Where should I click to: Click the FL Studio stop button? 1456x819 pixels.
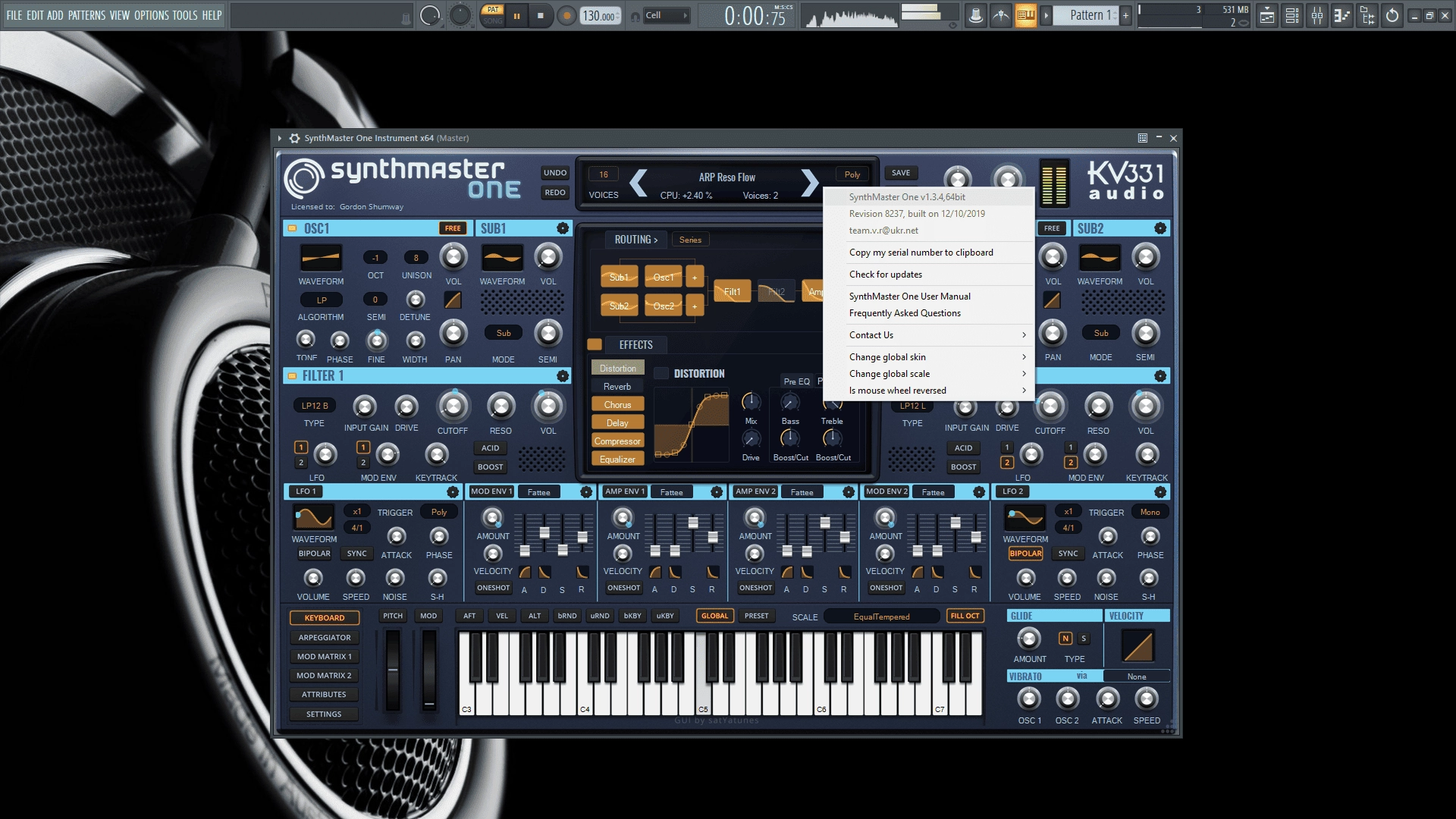click(541, 15)
